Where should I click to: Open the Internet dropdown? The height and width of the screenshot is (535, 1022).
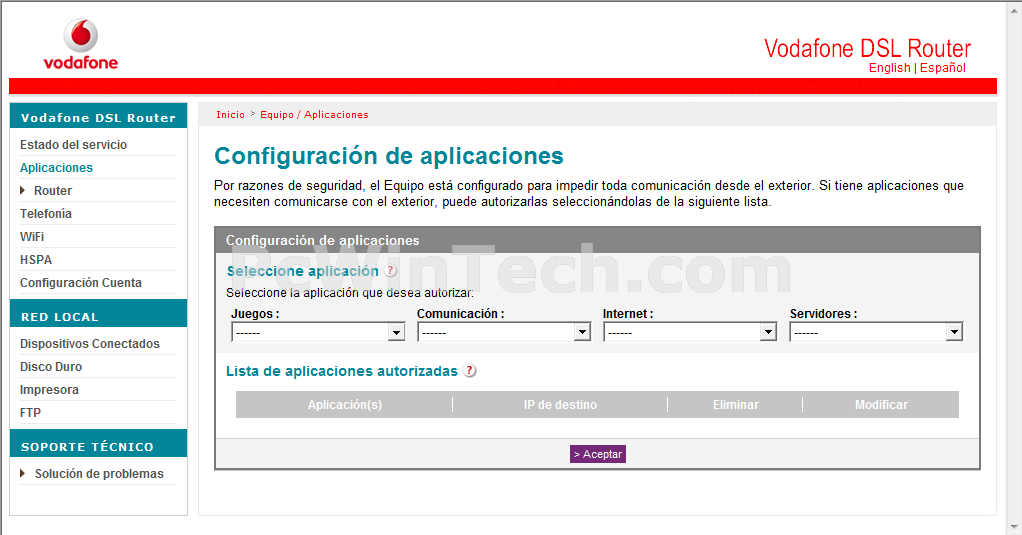pyautogui.click(x=690, y=332)
